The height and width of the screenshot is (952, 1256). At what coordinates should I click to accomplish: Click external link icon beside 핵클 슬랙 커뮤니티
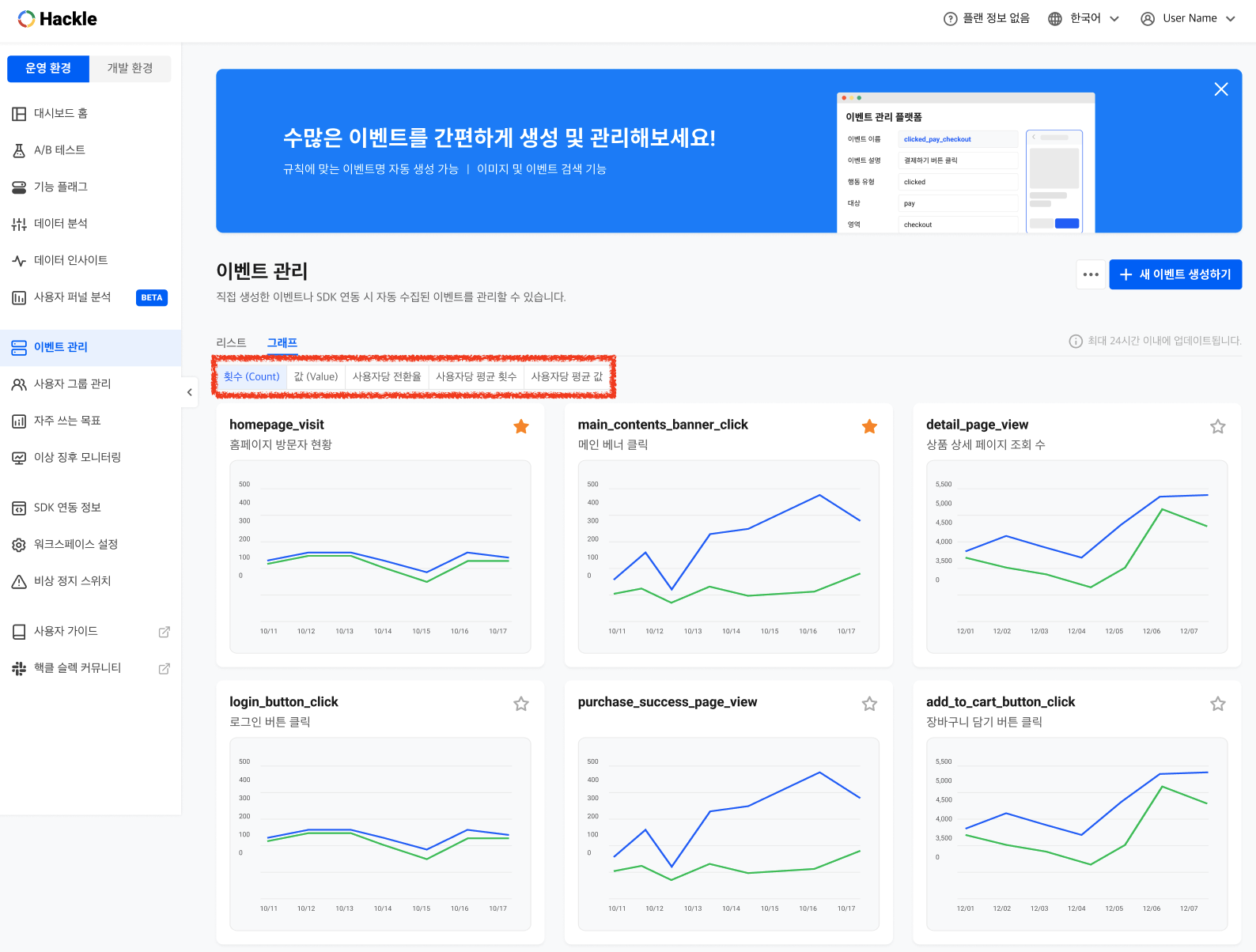point(165,668)
